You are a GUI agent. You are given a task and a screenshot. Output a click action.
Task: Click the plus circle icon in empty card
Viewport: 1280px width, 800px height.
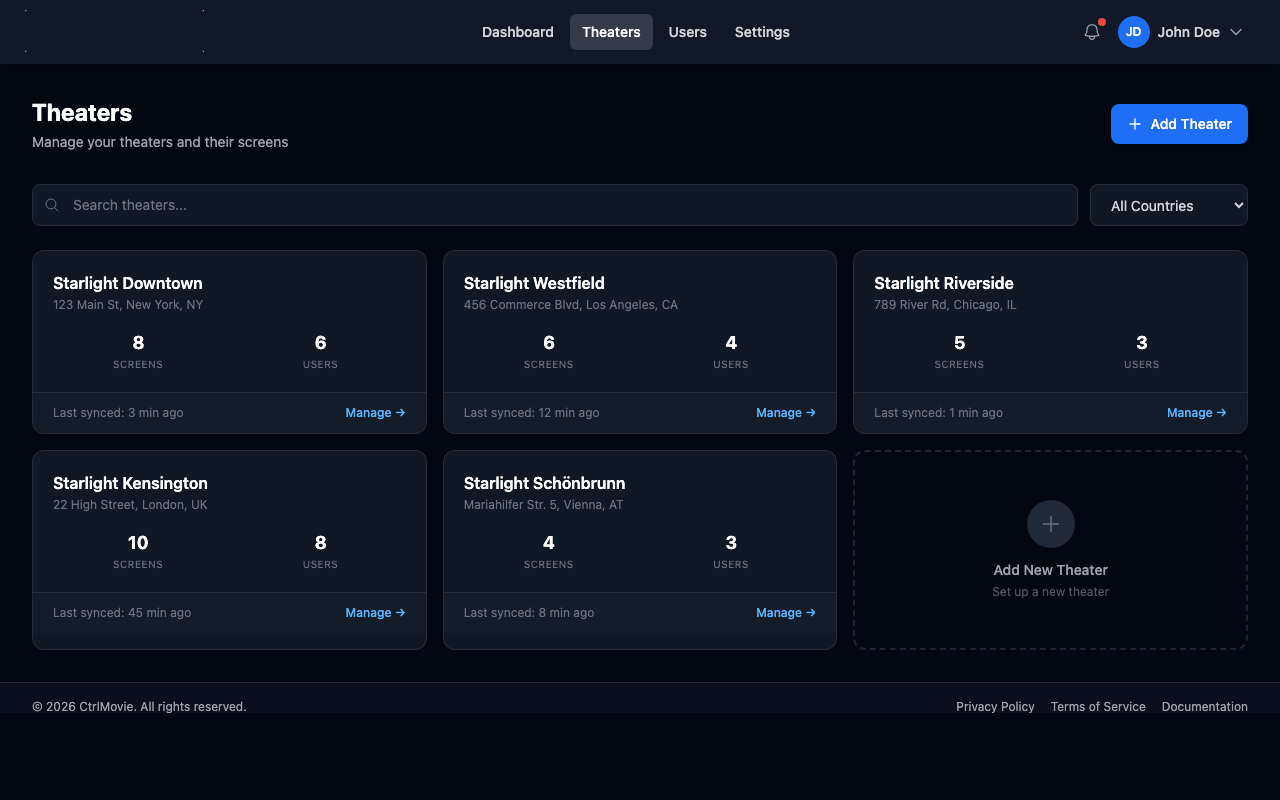point(1050,524)
